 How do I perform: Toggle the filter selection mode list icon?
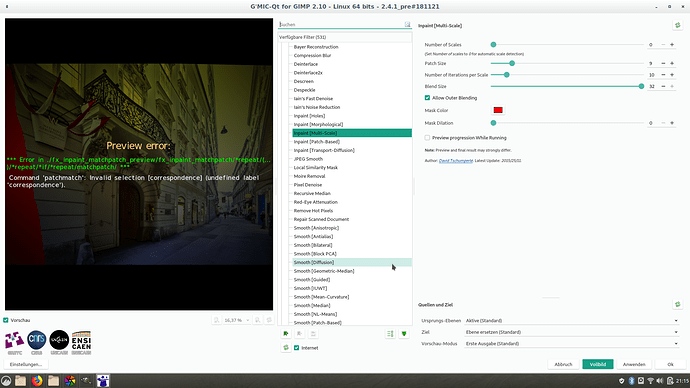click(390, 334)
